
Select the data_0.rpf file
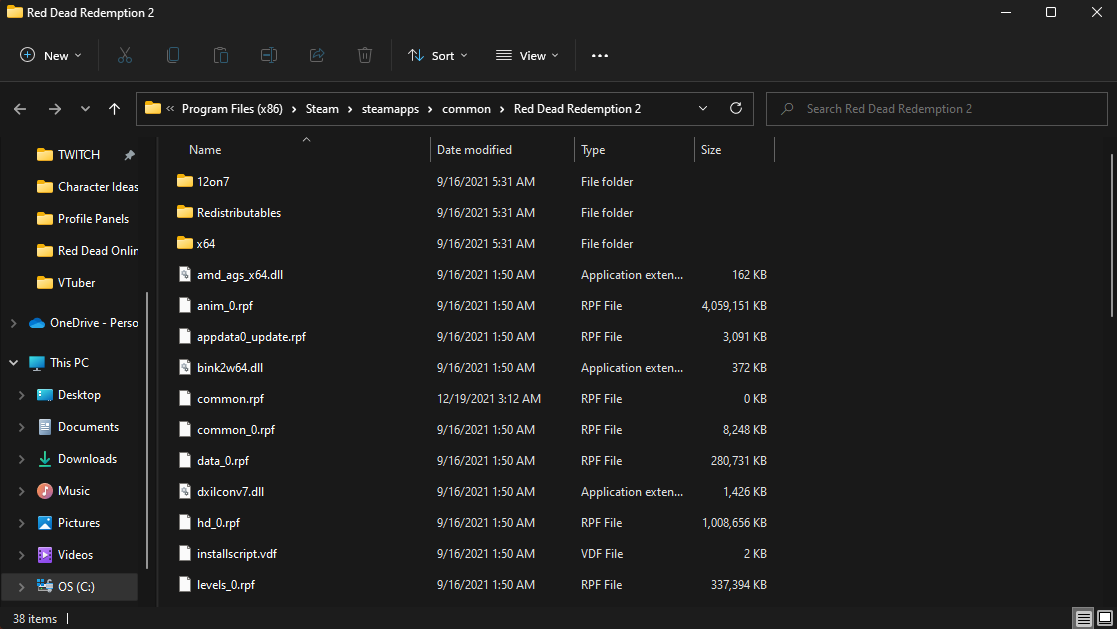point(223,461)
